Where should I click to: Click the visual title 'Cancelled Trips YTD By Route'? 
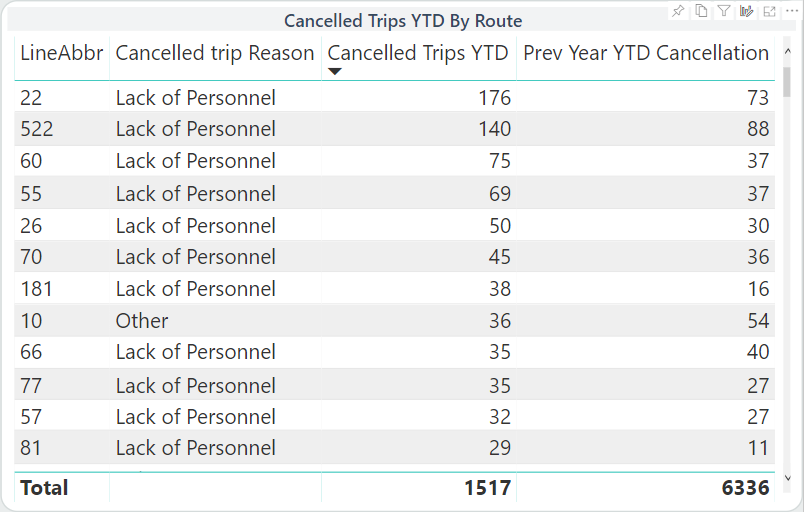click(x=403, y=21)
